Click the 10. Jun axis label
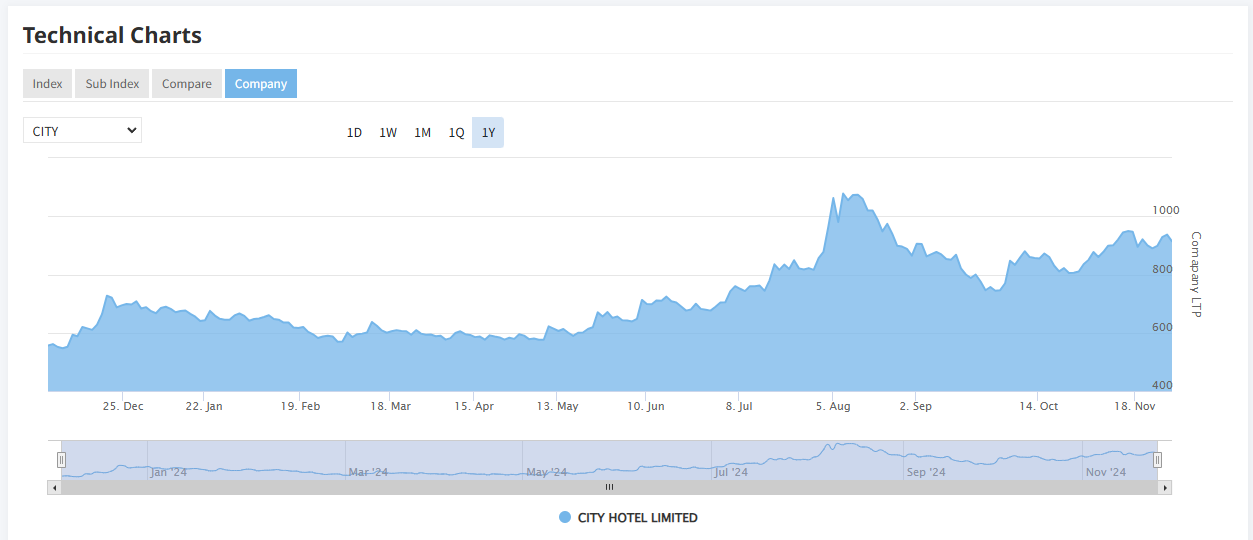The height and width of the screenshot is (540, 1253). (646, 407)
